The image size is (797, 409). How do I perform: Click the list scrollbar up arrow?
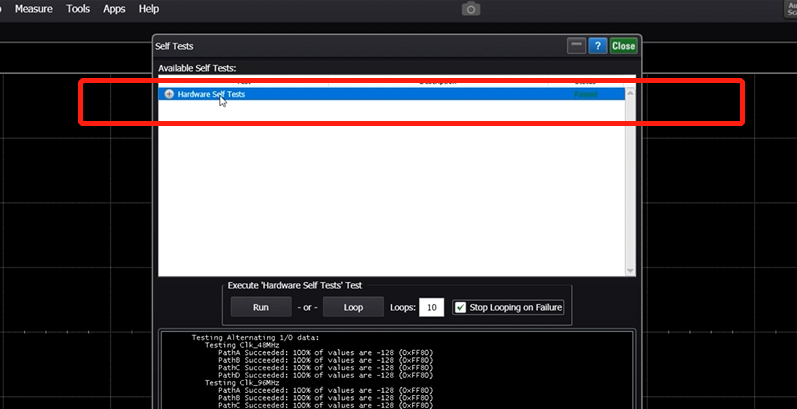click(630, 92)
